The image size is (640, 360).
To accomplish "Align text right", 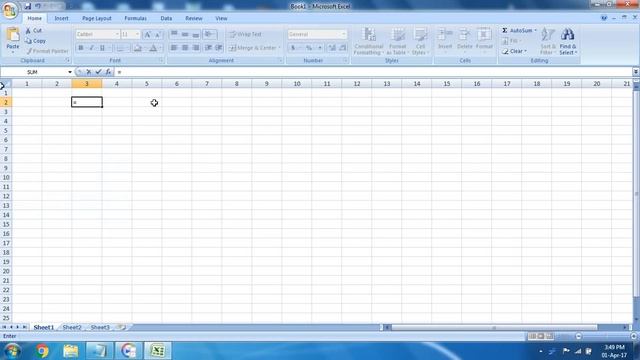I will pyautogui.click(x=196, y=48).
